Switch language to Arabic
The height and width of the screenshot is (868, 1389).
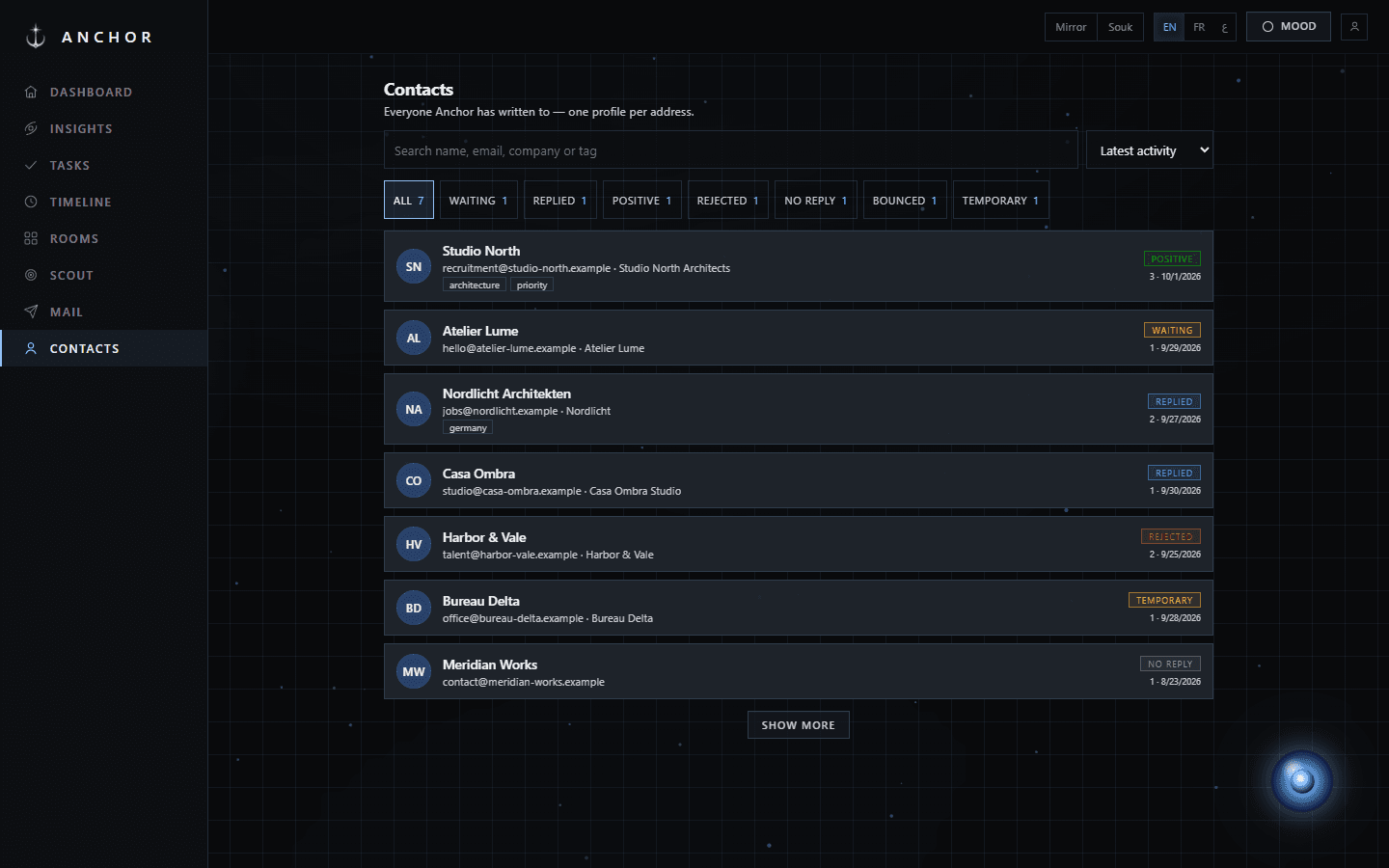[x=1224, y=27]
